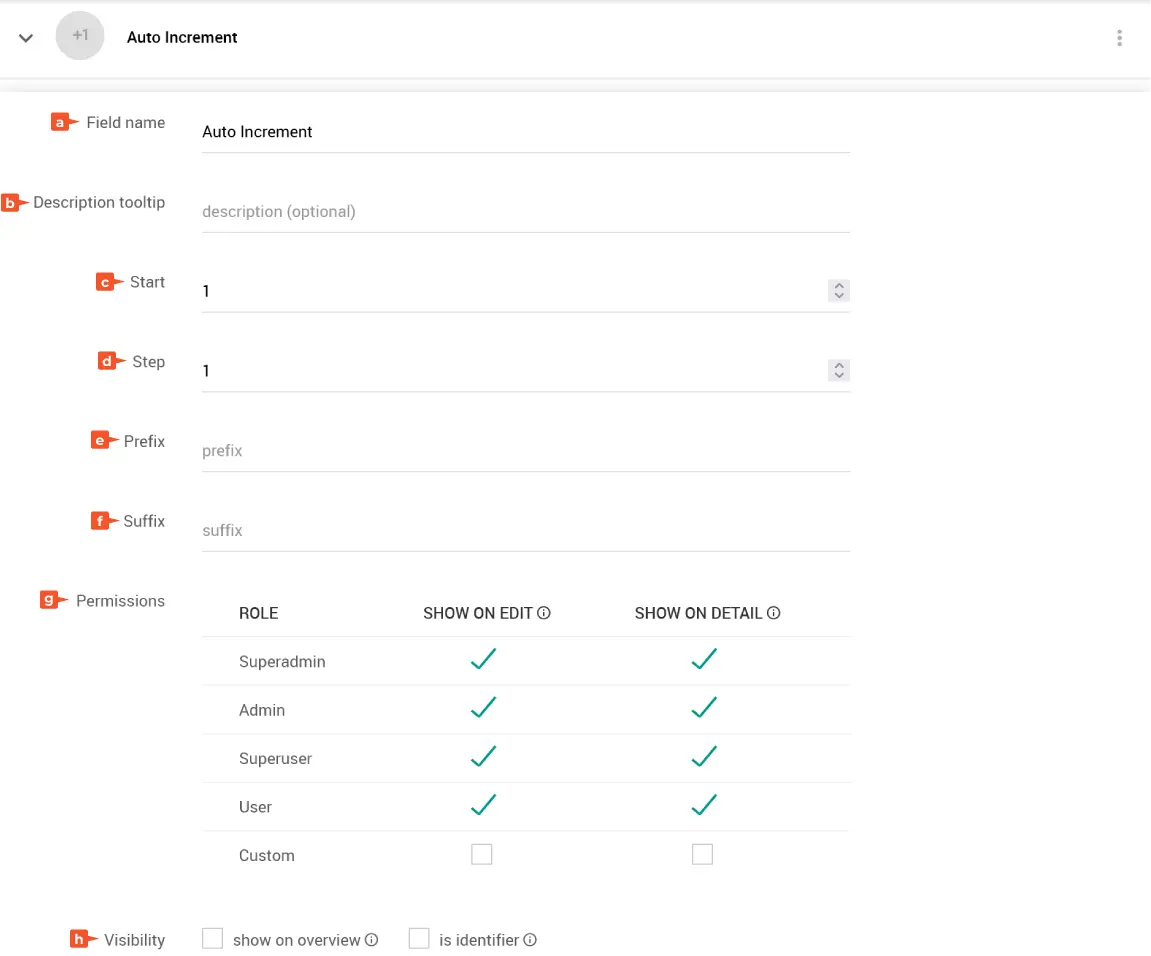Image resolution: width=1151 pixels, height=956 pixels.
Task: Click the Field name input
Action: [525, 132]
